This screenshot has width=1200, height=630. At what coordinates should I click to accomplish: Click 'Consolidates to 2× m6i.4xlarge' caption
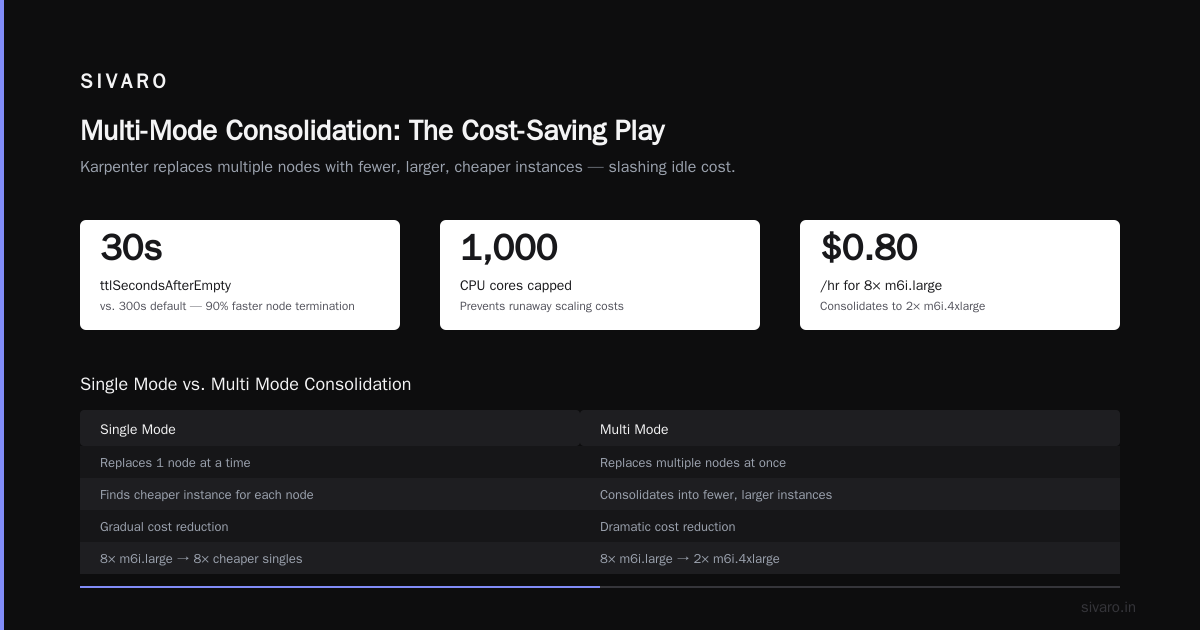coord(902,306)
